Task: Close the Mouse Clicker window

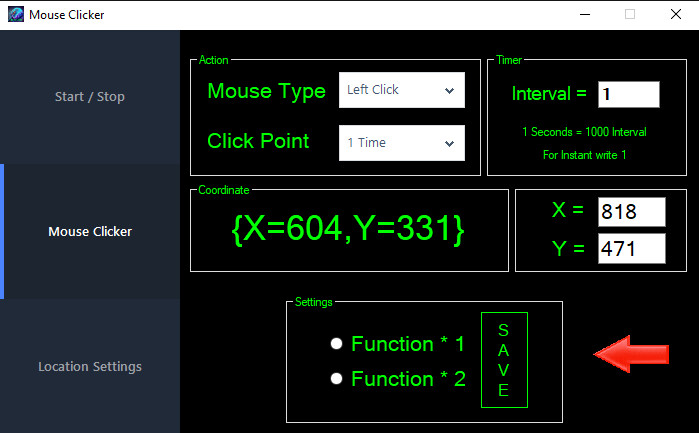Action: [x=675, y=15]
